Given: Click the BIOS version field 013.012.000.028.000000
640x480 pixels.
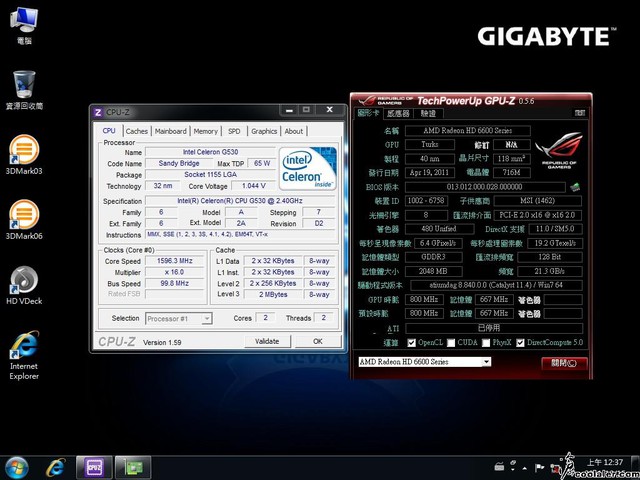Looking at the screenshot, I should 484,187.
